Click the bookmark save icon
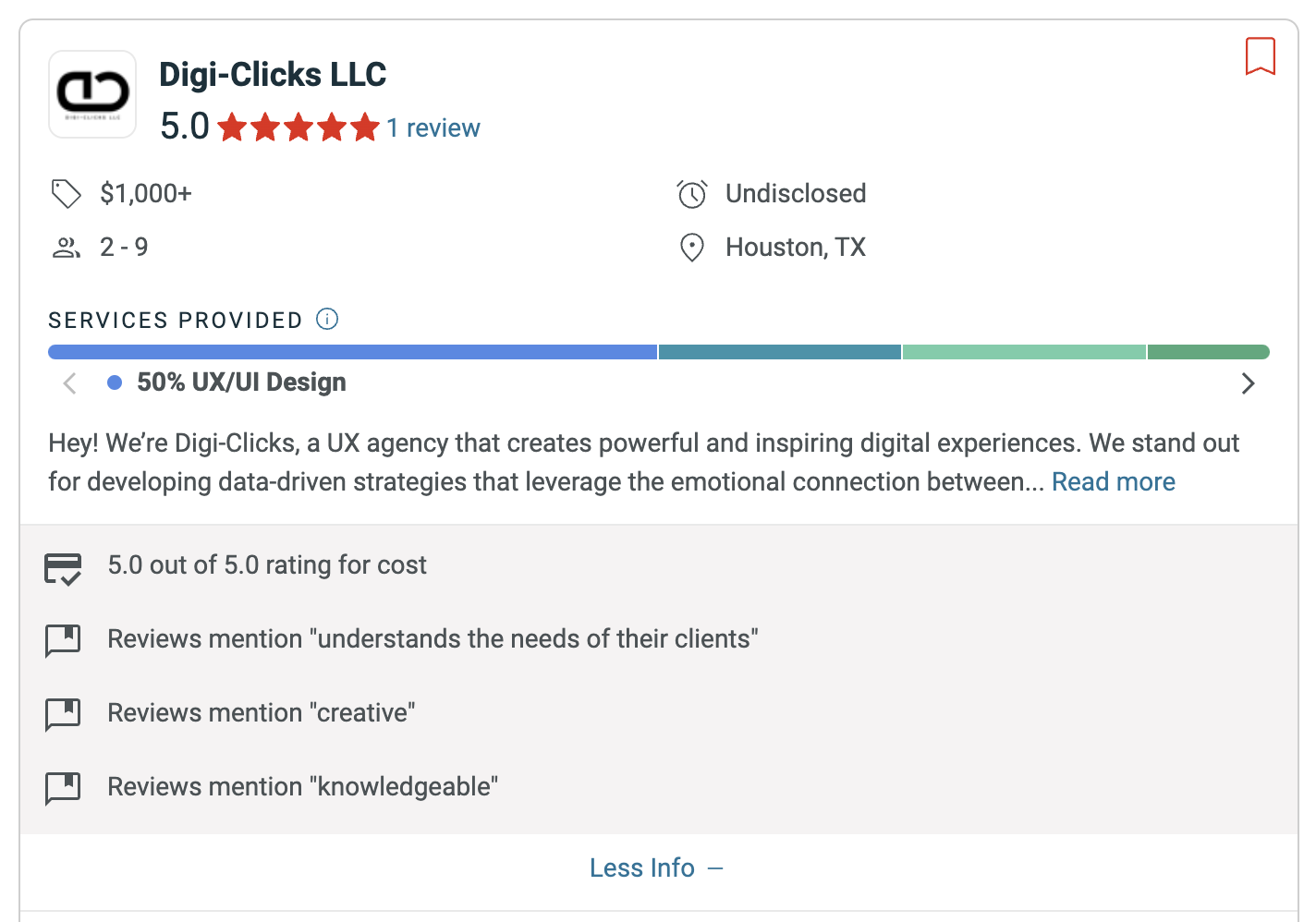 [1260, 56]
